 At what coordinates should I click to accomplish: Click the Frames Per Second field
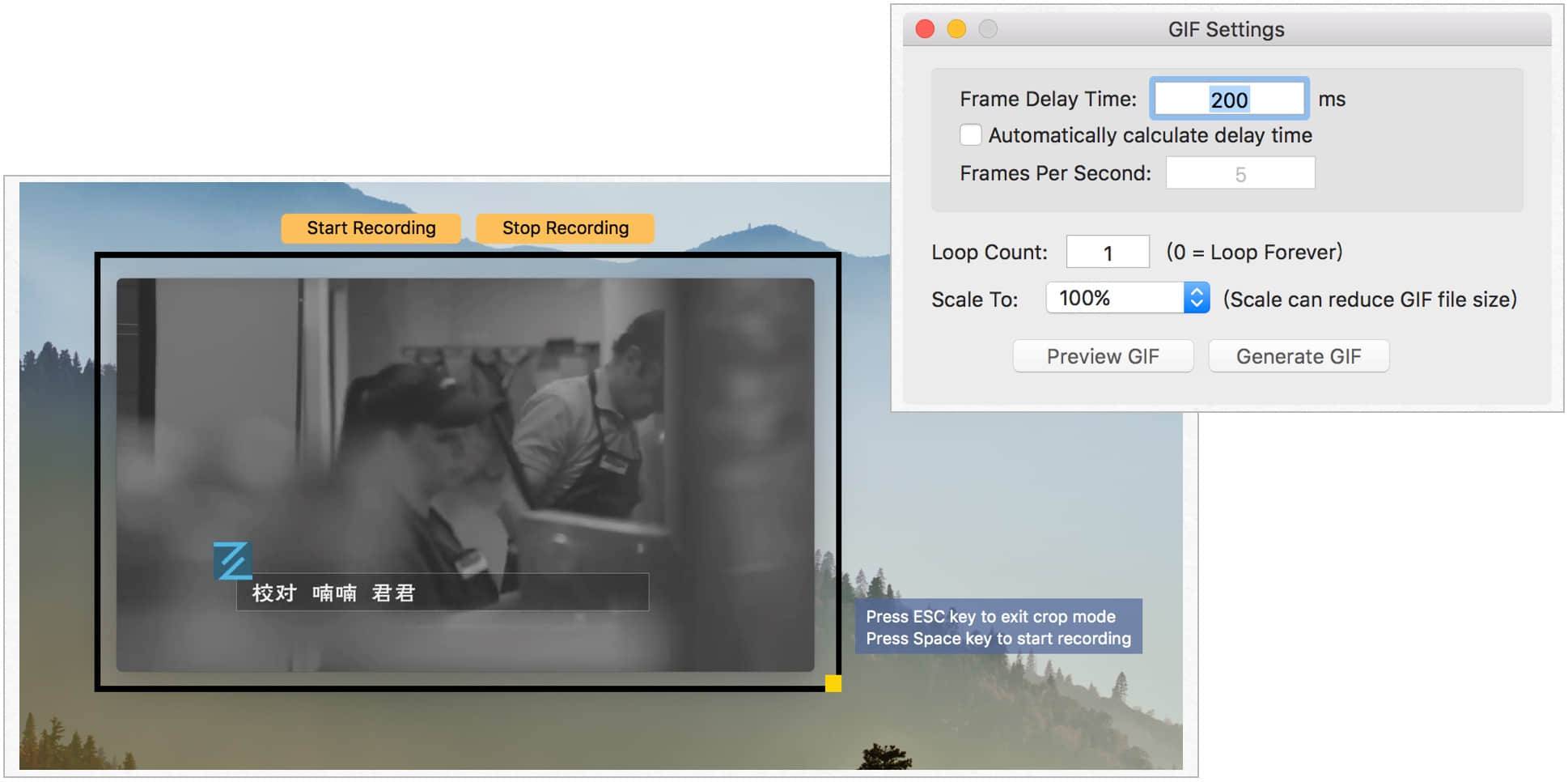pyautogui.click(x=1240, y=173)
